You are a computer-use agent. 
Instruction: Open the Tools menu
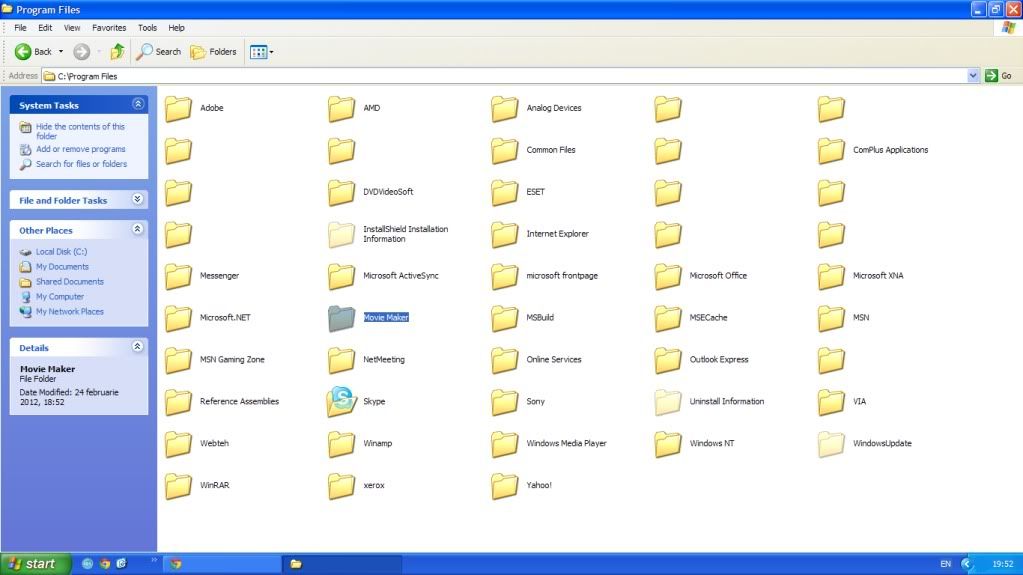(x=147, y=27)
